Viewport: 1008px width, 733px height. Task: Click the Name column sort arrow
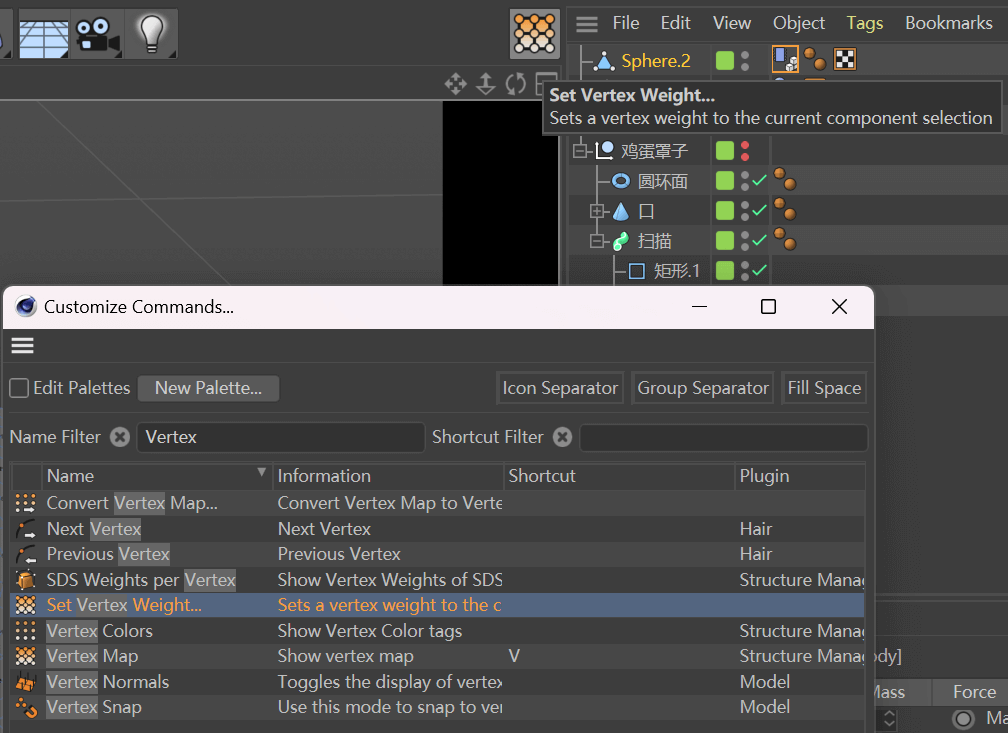tap(262, 472)
